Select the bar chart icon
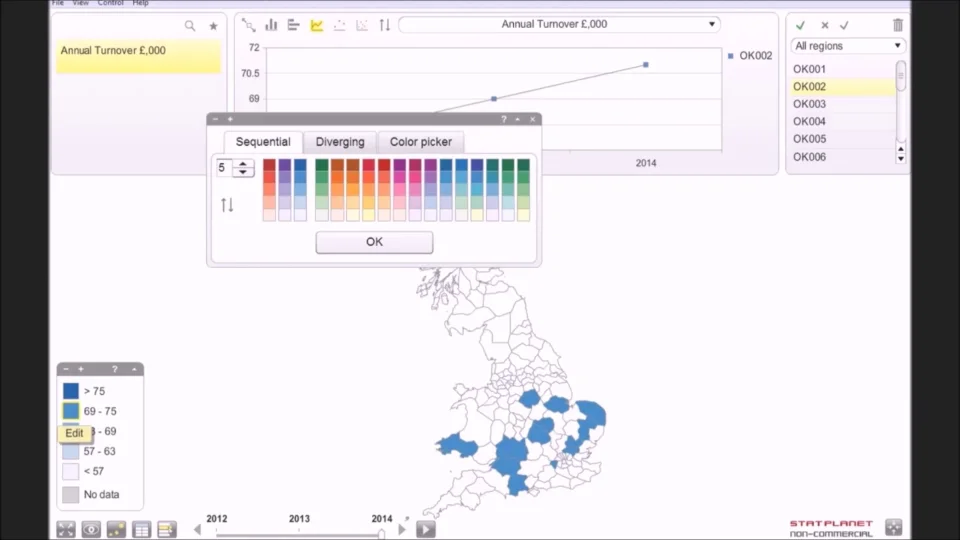Screen dimensions: 960x540 click(x=271, y=25)
